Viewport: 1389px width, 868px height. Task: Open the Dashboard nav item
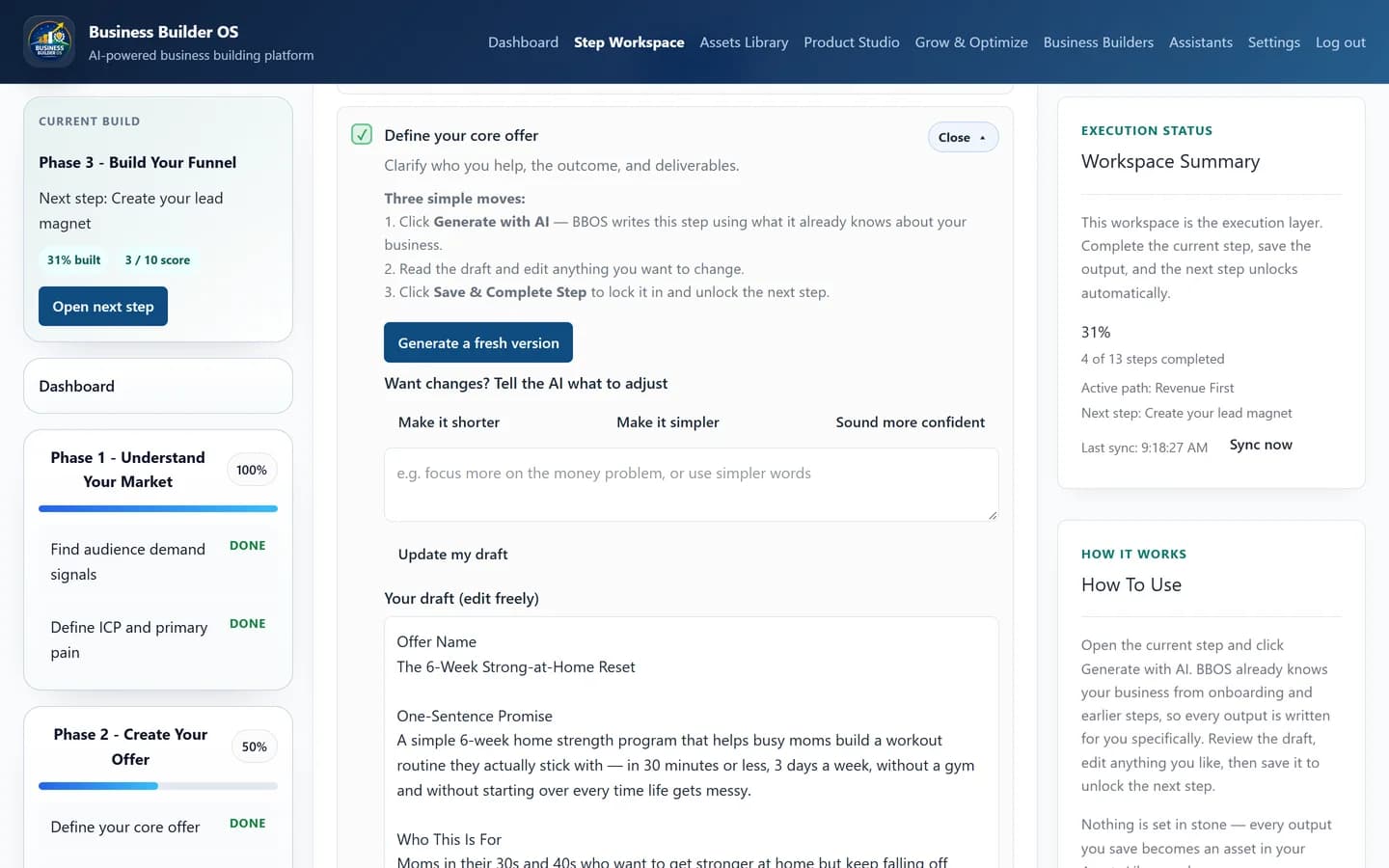point(523,42)
